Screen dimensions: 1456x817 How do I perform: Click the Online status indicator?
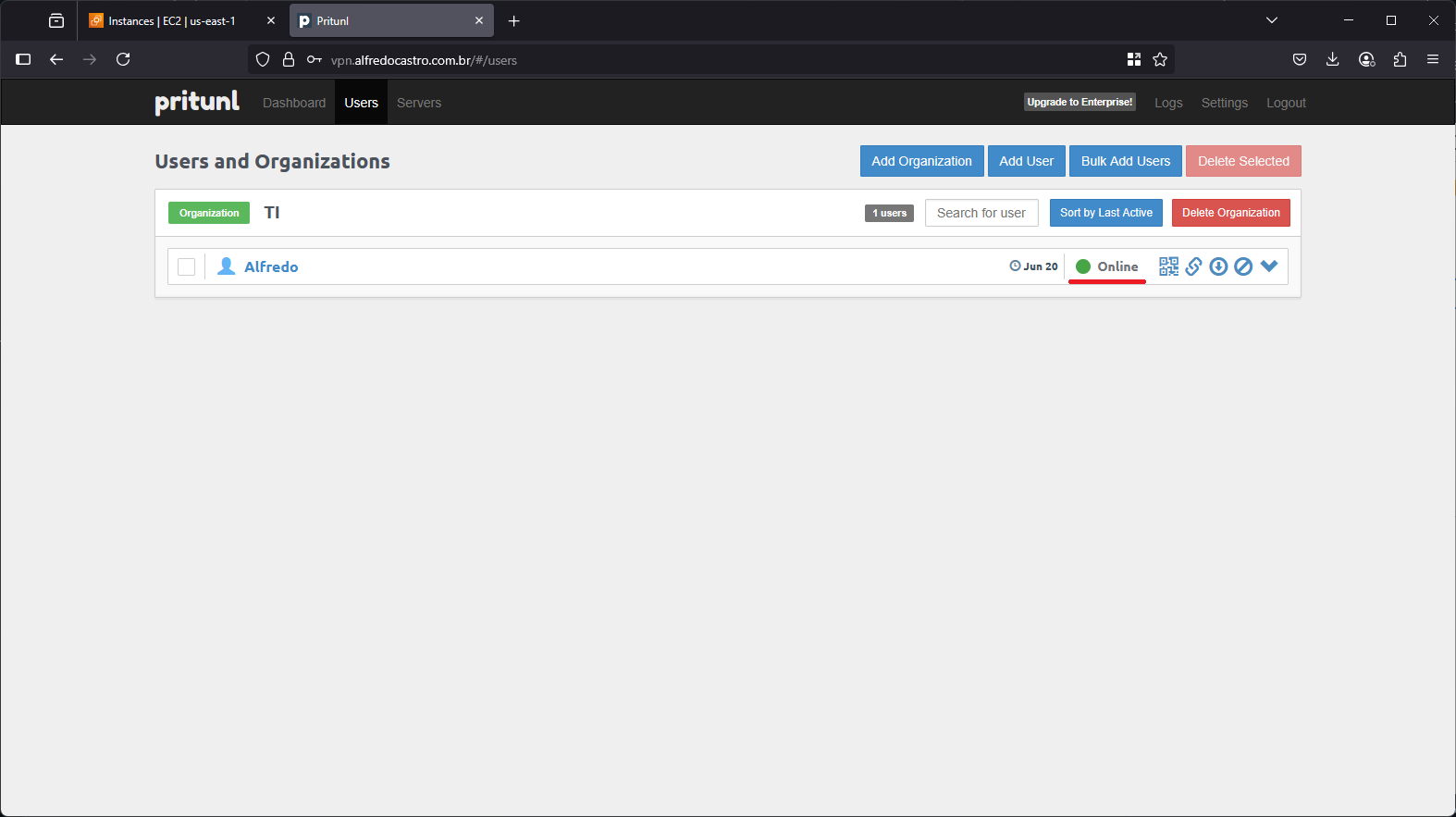point(1107,266)
